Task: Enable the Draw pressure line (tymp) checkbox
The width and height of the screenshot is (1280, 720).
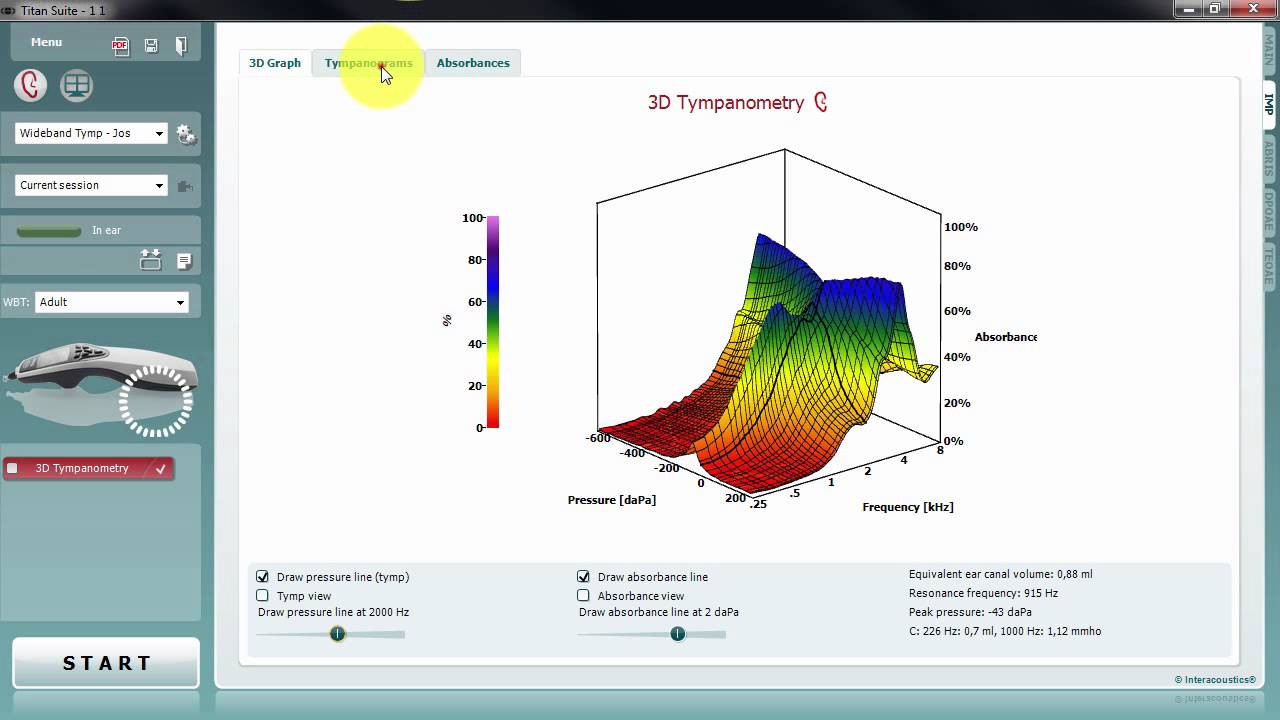Action: point(262,577)
